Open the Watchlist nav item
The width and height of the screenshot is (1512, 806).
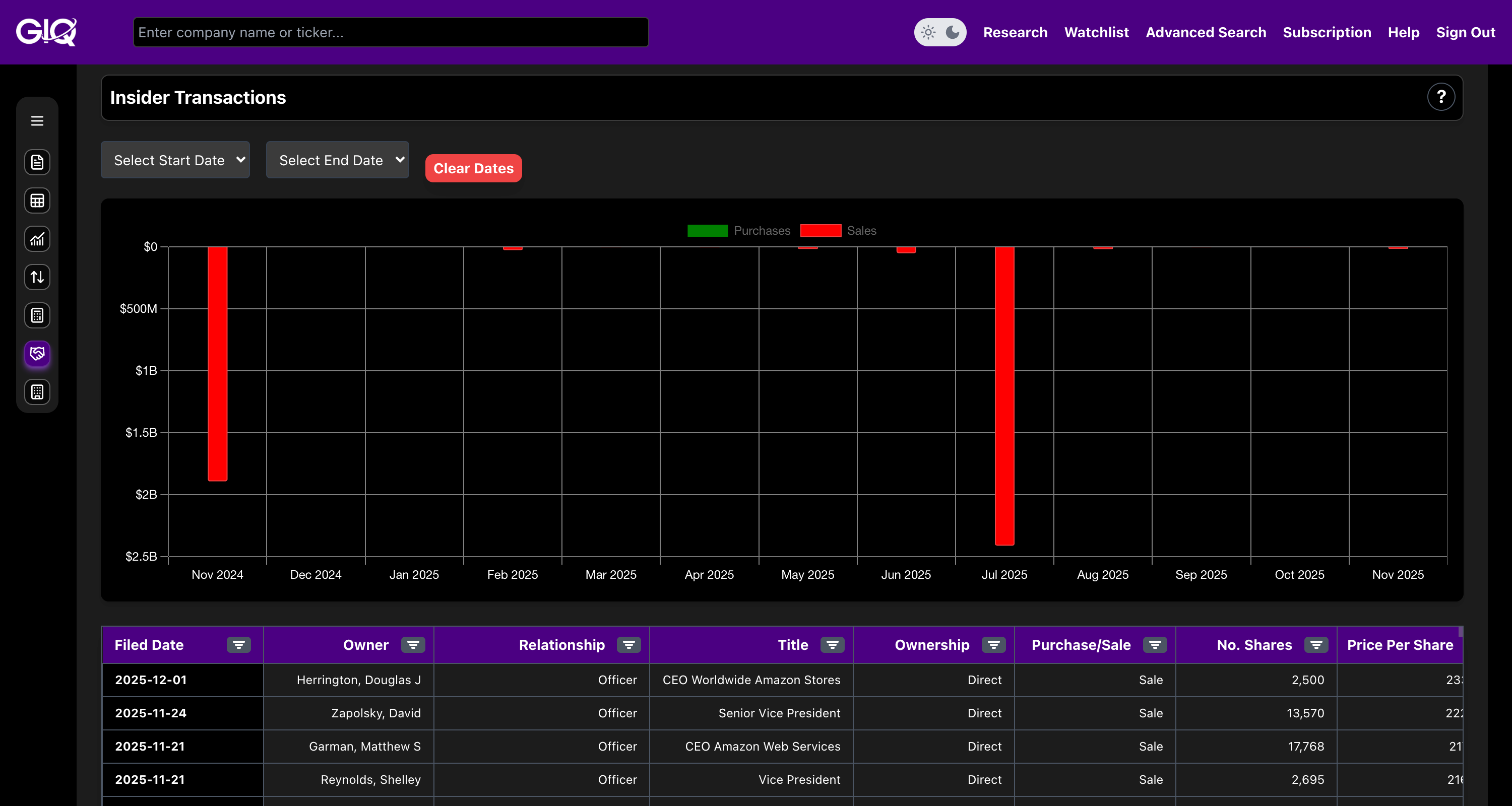tap(1096, 32)
